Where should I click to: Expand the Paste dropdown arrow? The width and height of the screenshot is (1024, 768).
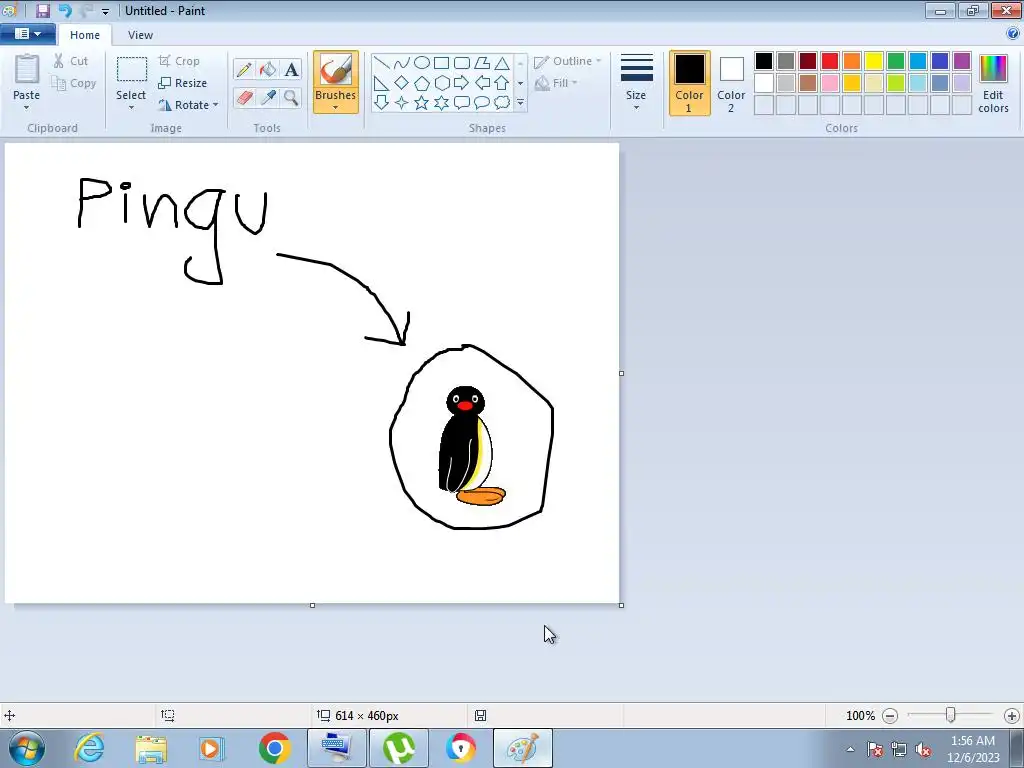click(x=27, y=108)
